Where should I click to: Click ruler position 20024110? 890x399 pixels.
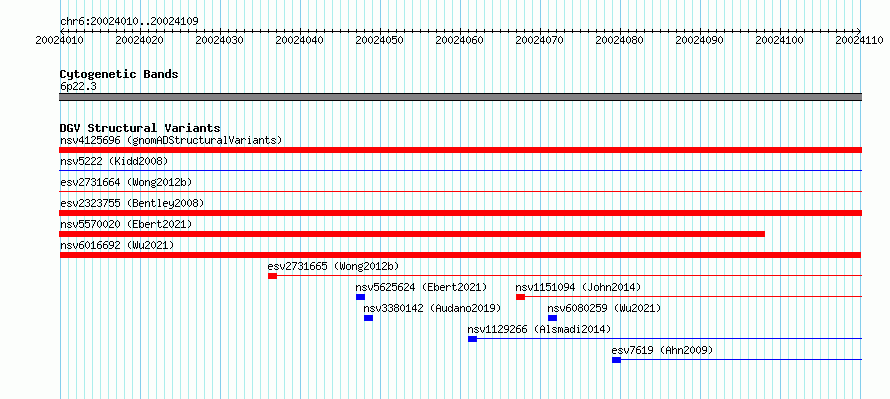(860, 40)
